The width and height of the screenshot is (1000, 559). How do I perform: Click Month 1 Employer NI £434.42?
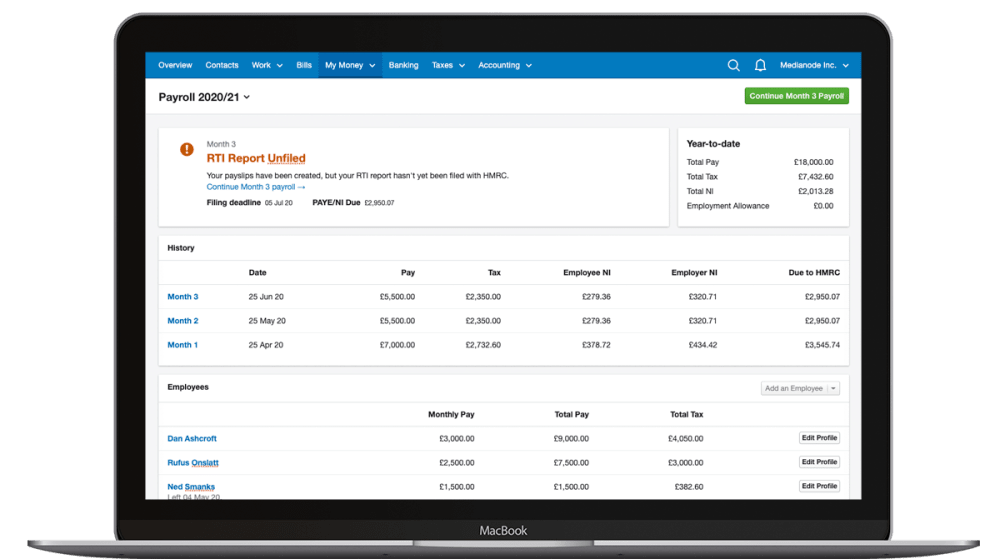point(702,345)
